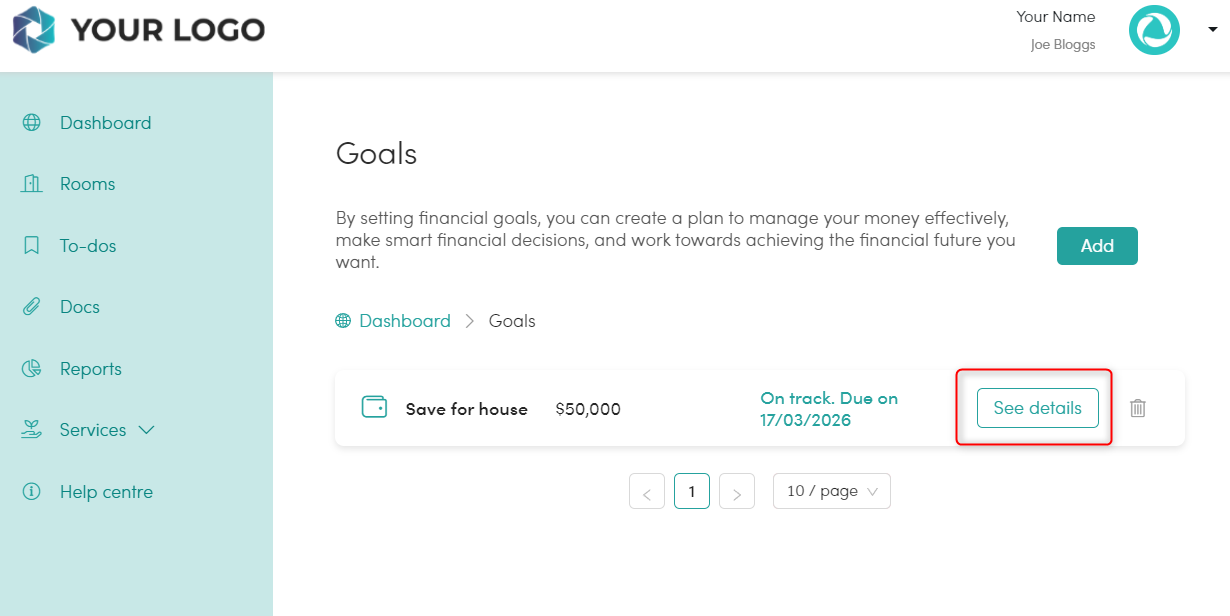Image resolution: width=1230 pixels, height=616 pixels.
Task: Click the Reports pie chart icon
Action: [x=32, y=369]
